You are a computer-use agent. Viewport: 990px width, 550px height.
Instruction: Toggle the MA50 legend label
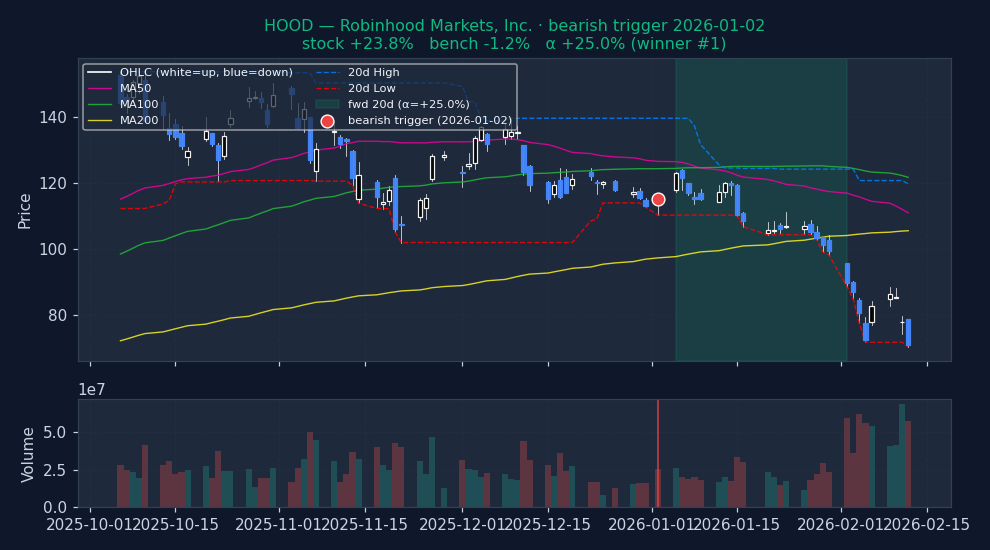[x=139, y=89]
